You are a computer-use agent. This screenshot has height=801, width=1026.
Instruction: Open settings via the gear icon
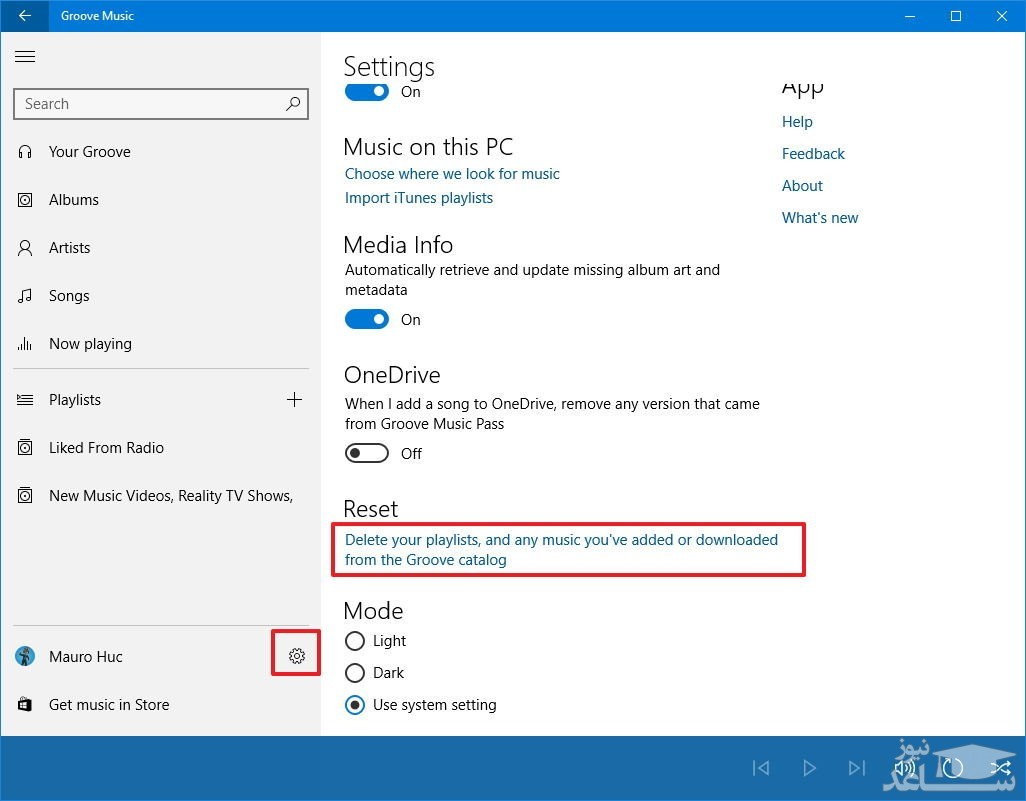[x=296, y=656]
